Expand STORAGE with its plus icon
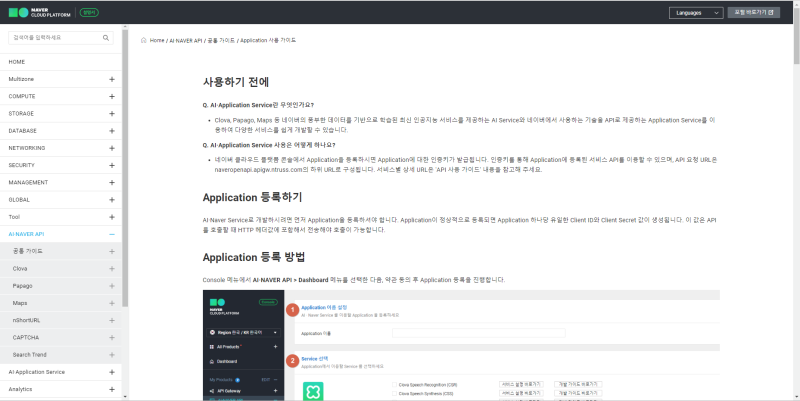Viewport: 800px width, 401px height. [112, 114]
